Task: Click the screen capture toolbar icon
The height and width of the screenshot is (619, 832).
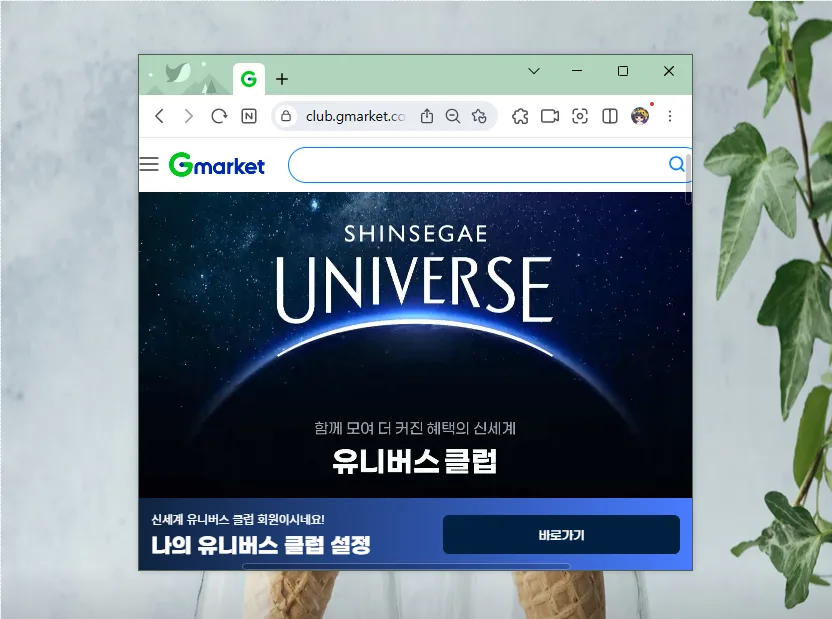Action: (580, 116)
